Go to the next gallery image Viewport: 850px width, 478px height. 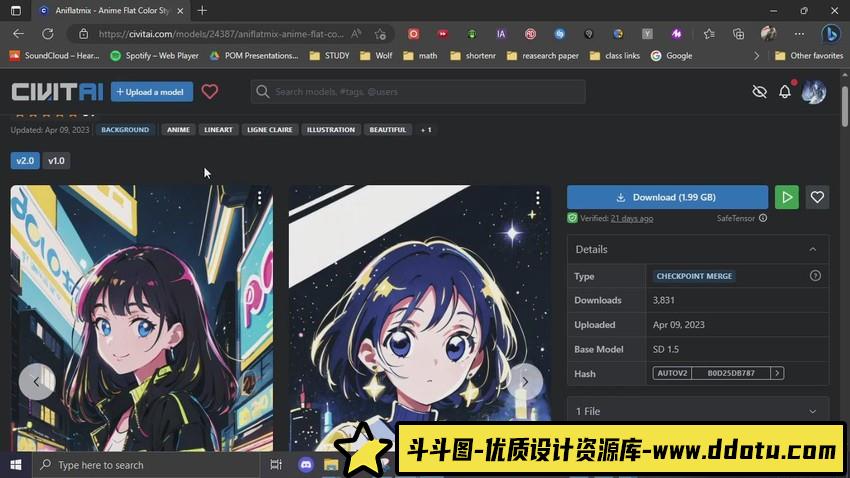coord(525,382)
